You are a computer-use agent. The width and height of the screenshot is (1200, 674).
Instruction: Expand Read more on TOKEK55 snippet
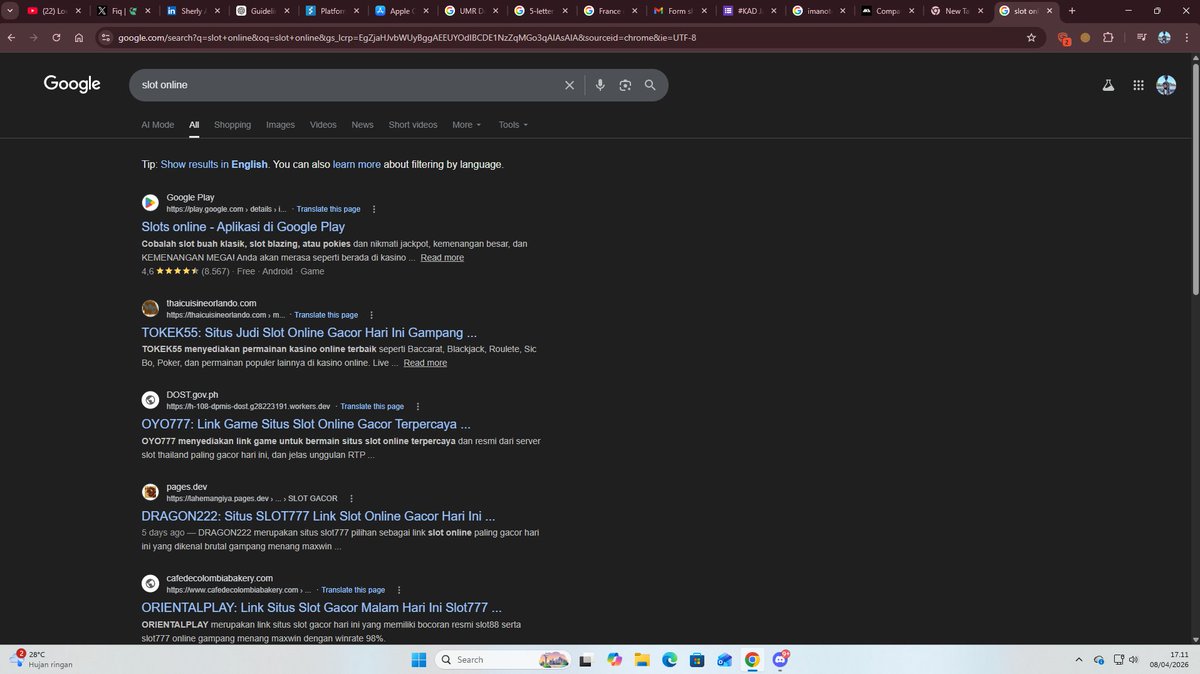pos(425,363)
